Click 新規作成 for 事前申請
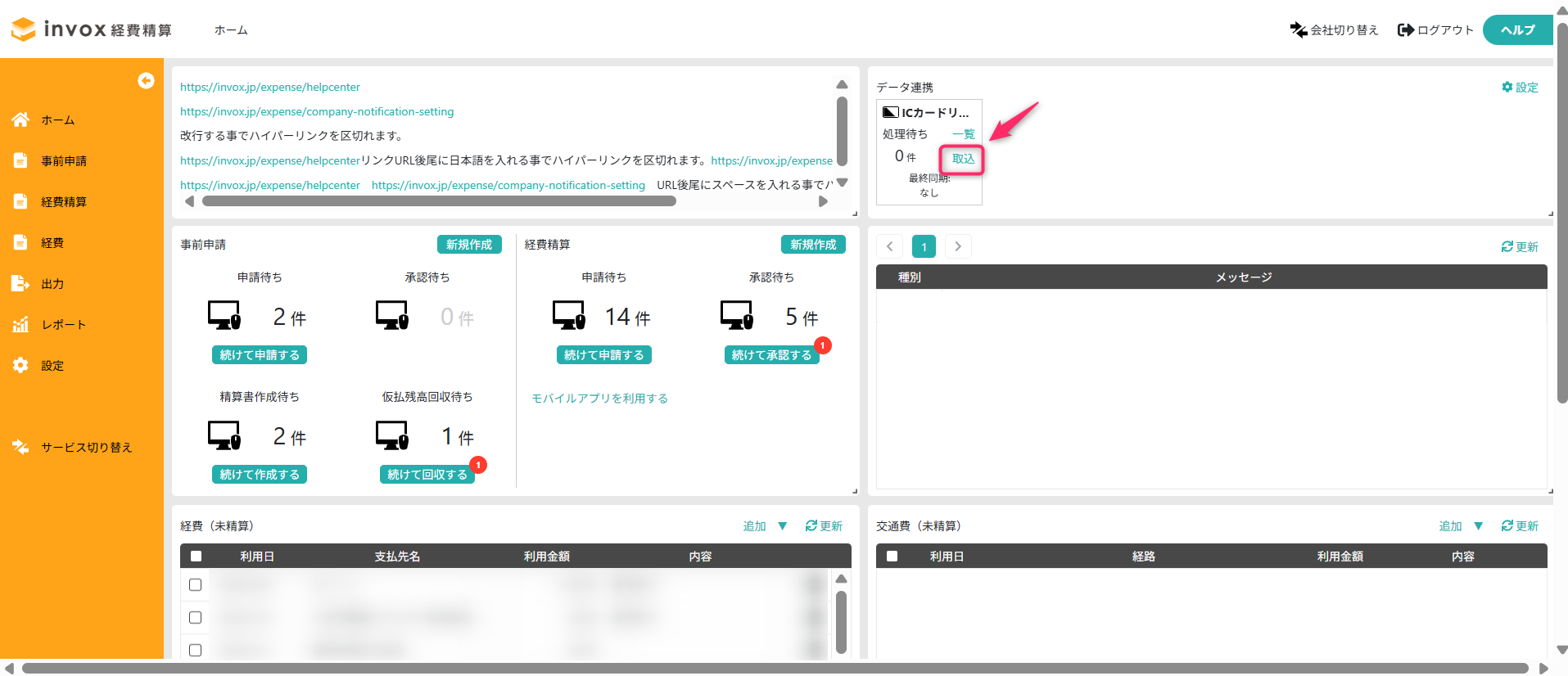This screenshot has height=676, width=1568. (468, 245)
